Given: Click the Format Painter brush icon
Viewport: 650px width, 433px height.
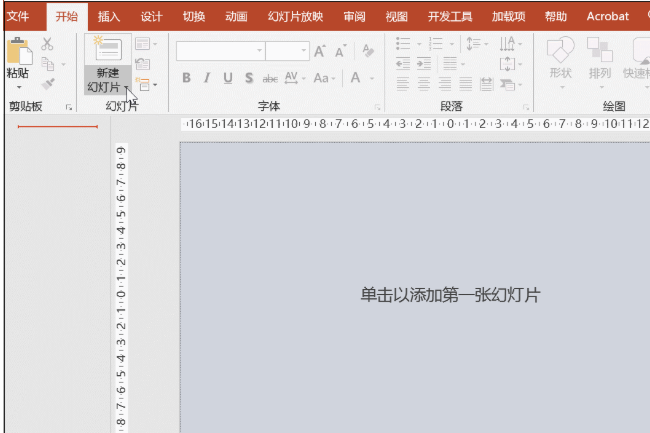Looking at the screenshot, I should (x=48, y=84).
